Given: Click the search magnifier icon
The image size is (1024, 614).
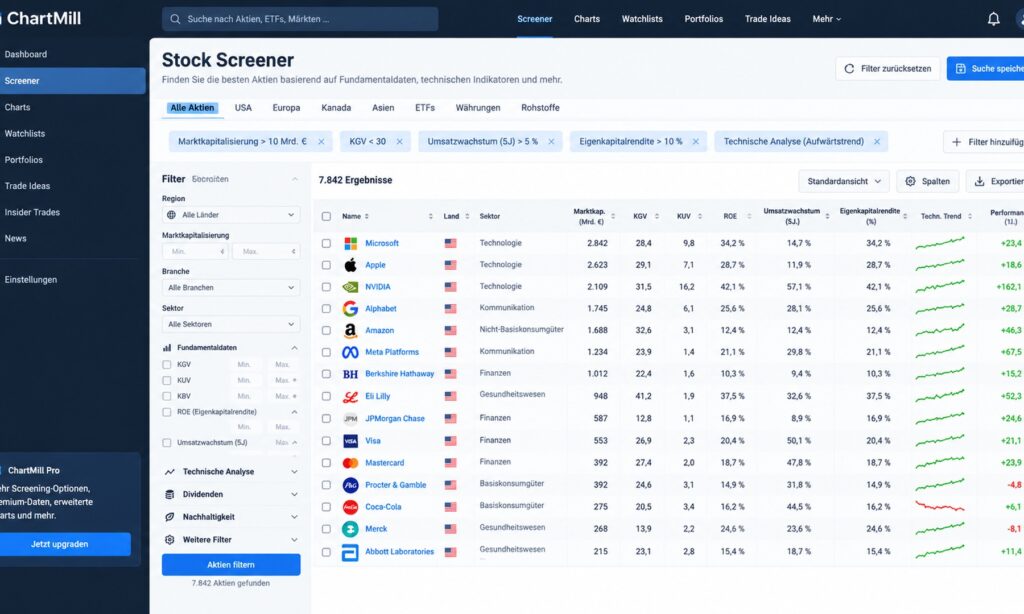Looking at the screenshot, I should pyautogui.click(x=175, y=19).
